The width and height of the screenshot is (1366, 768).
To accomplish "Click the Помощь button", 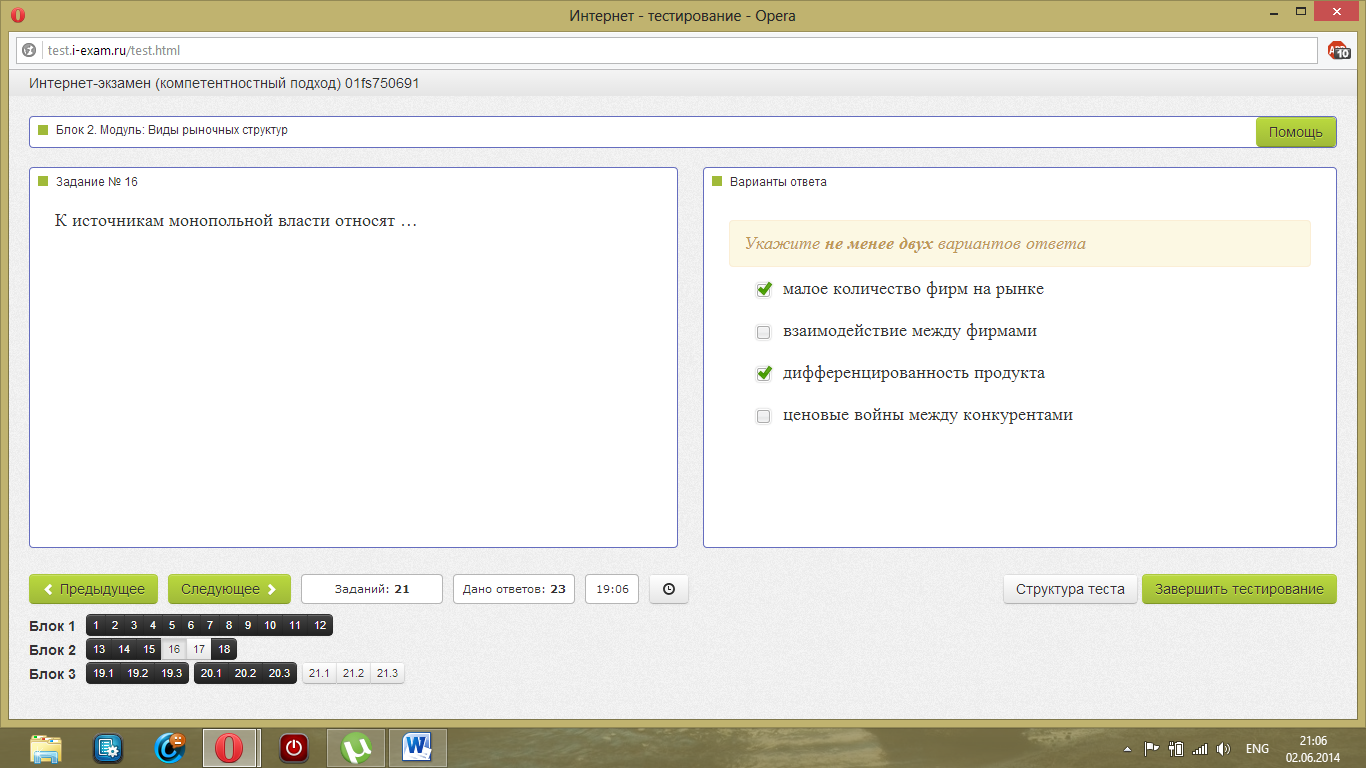I will (x=1296, y=132).
